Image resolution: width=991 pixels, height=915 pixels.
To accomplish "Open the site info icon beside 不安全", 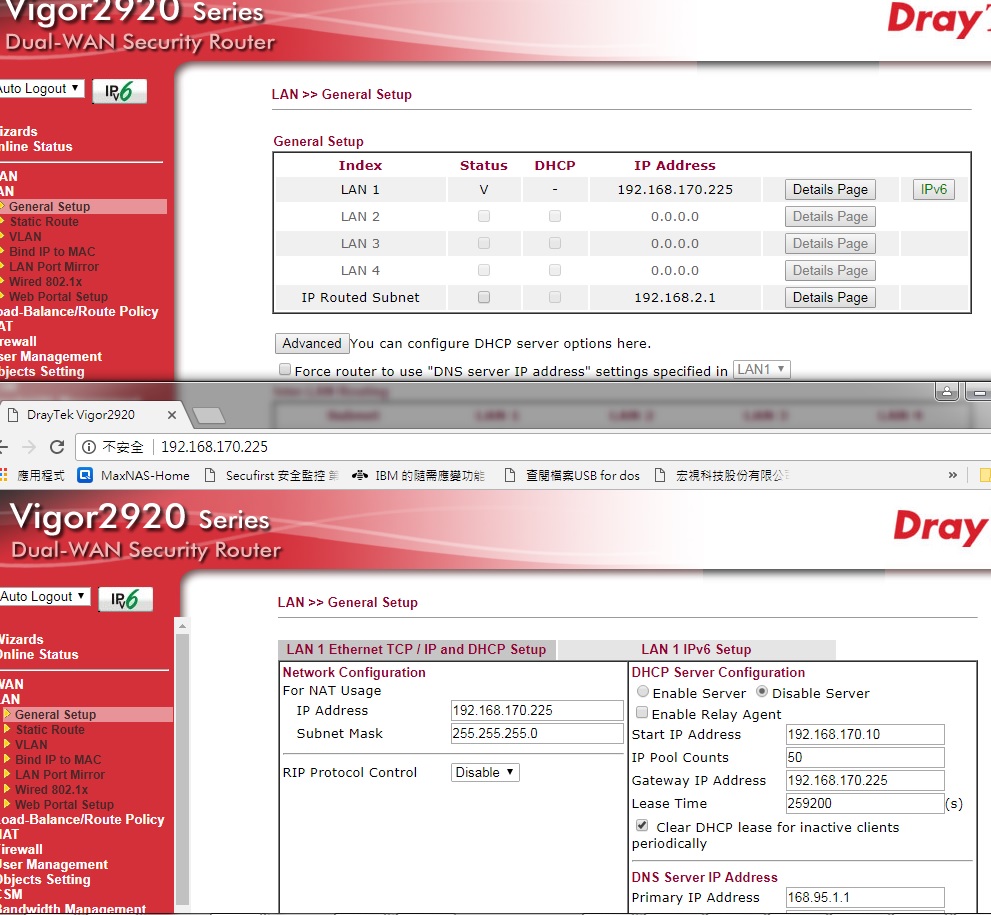I will coord(89,447).
